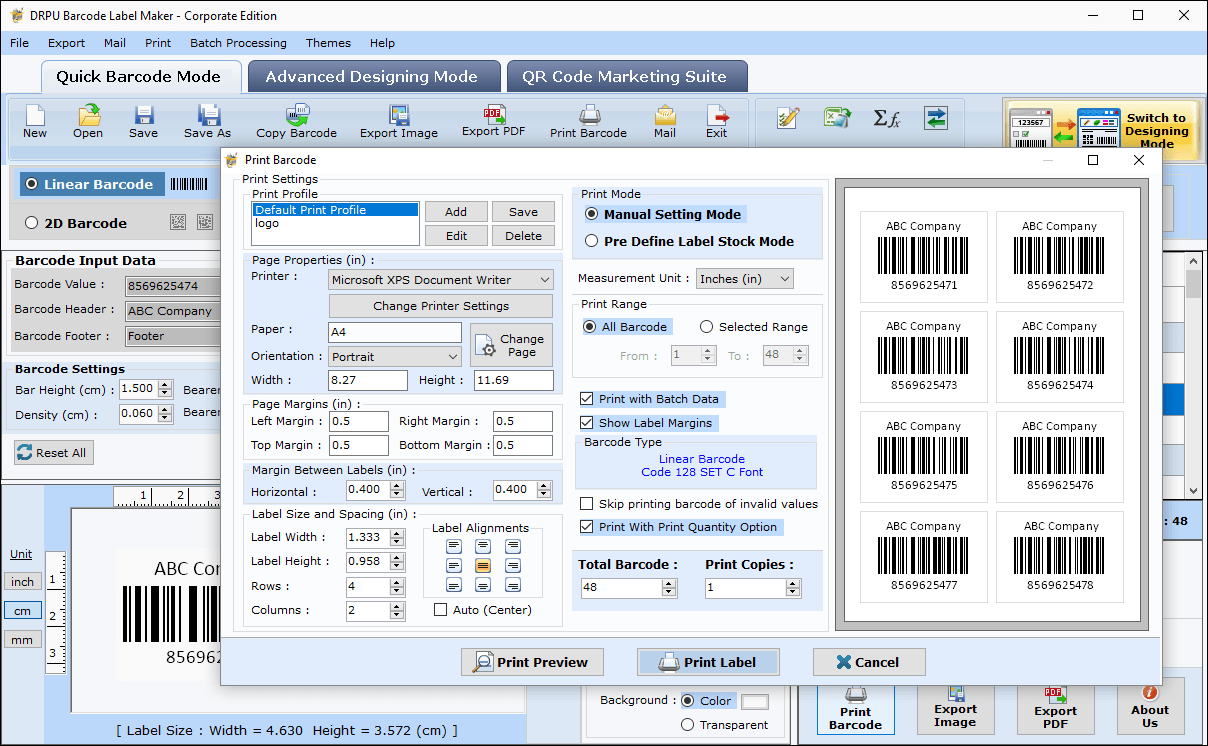Click the Exit toolbar icon
1208x746 pixels.
pyautogui.click(x=716, y=121)
